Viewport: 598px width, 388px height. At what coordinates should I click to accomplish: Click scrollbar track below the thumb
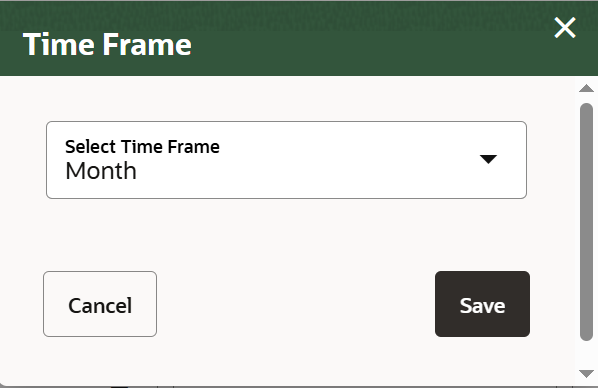point(586,354)
